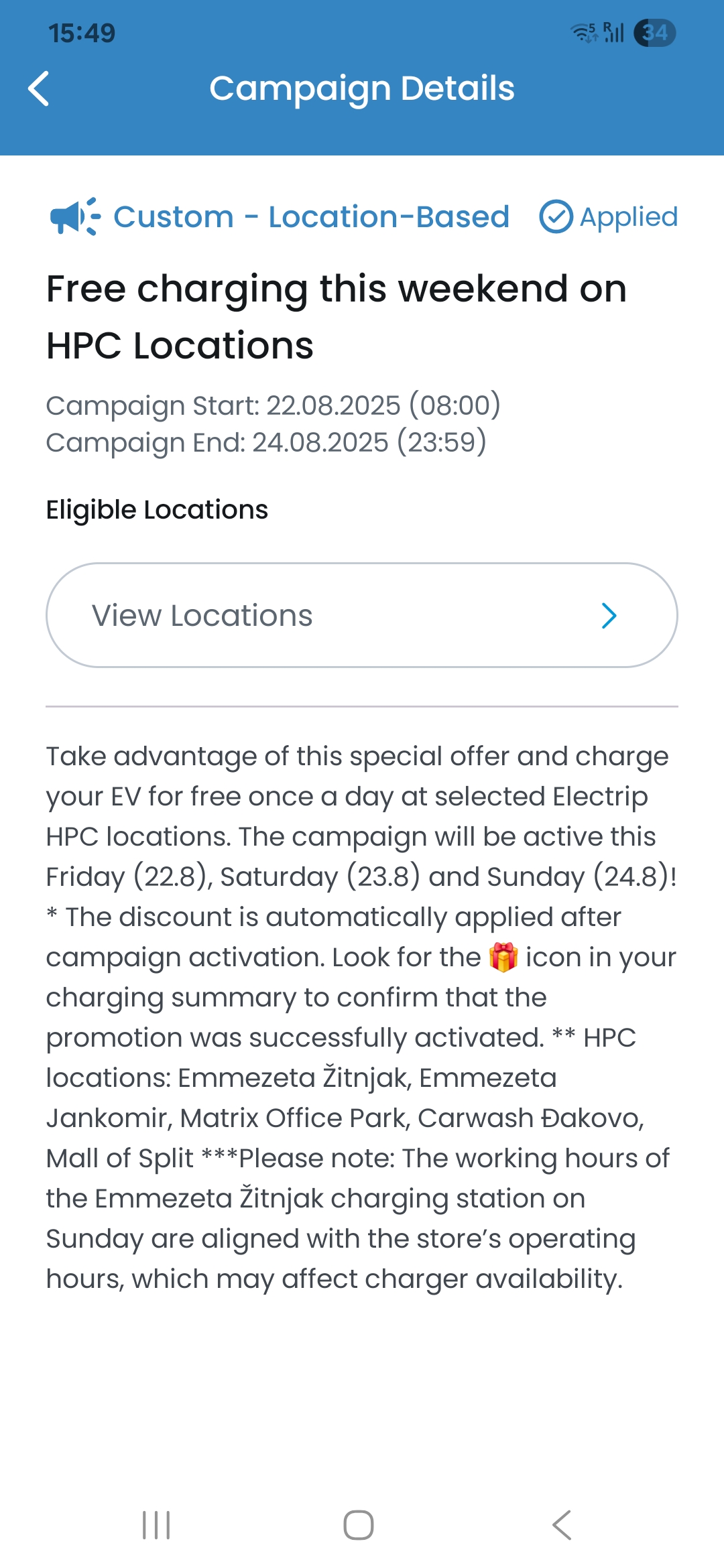
Task: Expand View Locations with chevron arrow
Action: pyautogui.click(x=609, y=615)
